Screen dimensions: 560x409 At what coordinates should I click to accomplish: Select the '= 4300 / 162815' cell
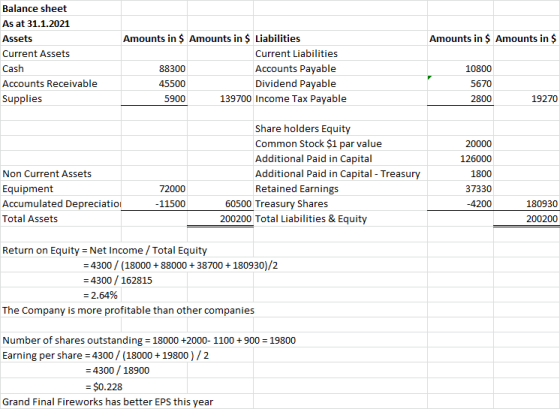(118, 280)
